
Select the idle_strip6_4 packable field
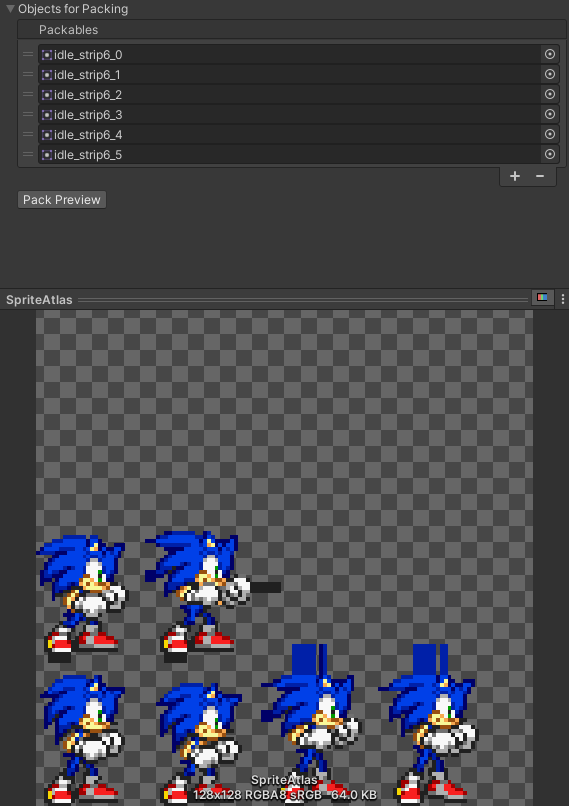[x=289, y=135]
